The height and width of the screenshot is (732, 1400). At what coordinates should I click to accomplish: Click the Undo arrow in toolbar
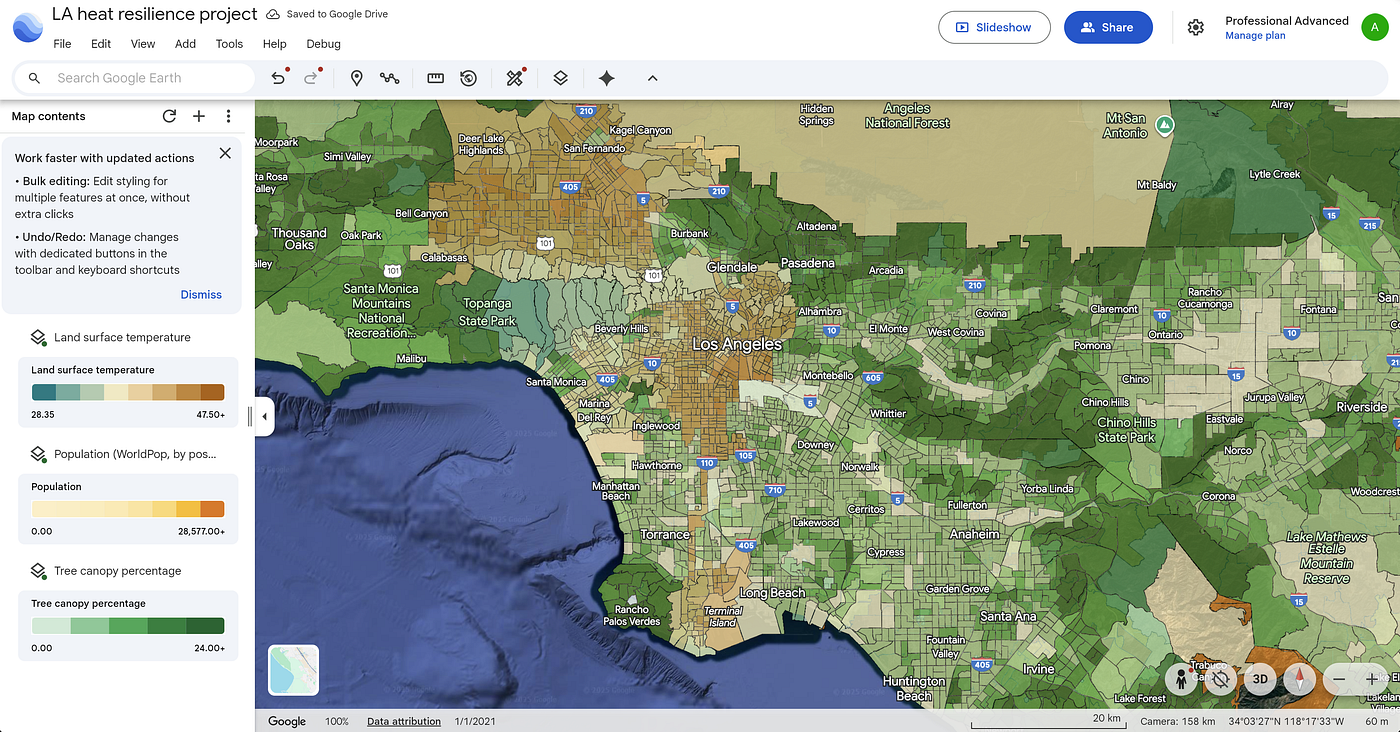point(279,78)
